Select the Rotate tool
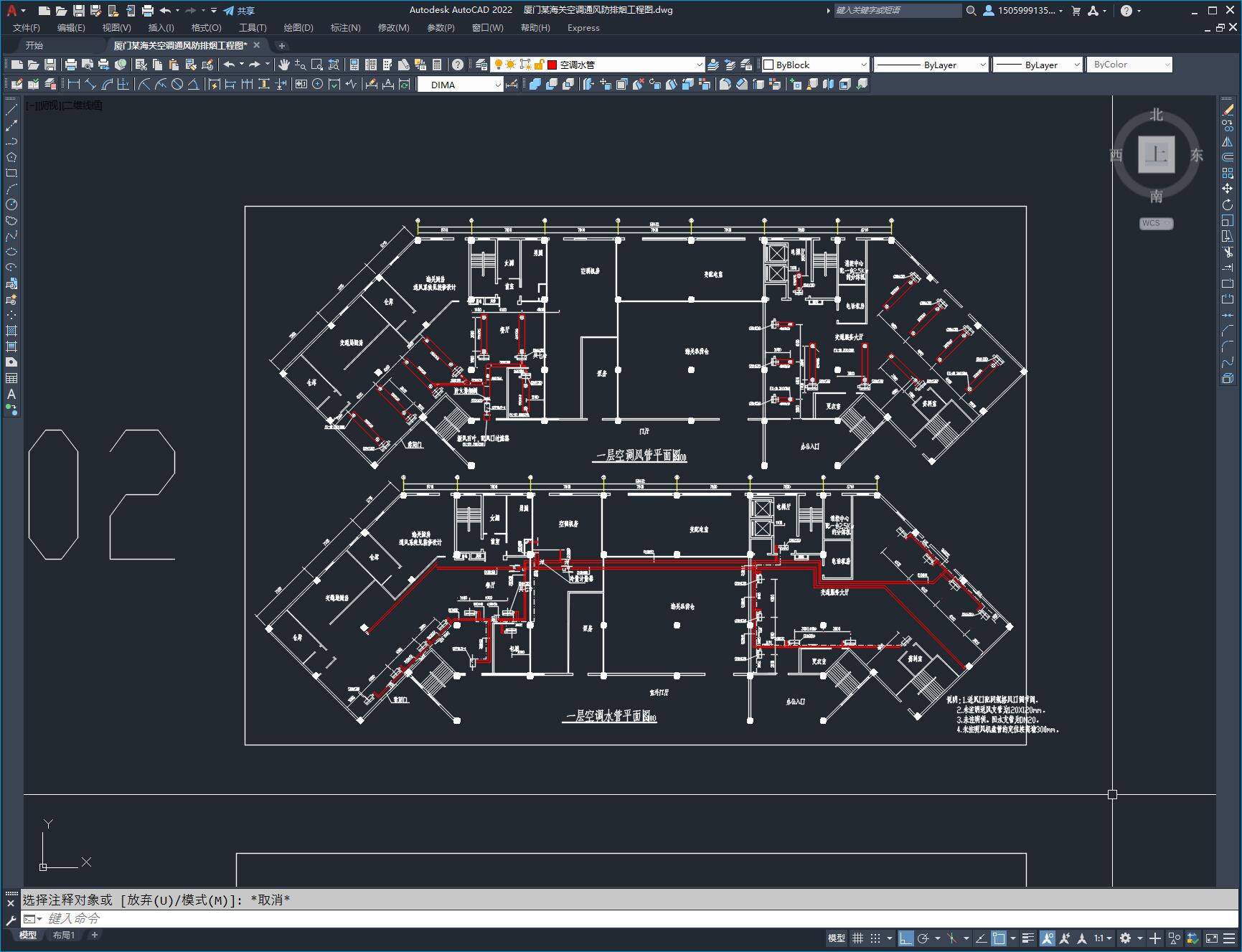Screen dimensions: 1242x952 tap(1228, 204)
